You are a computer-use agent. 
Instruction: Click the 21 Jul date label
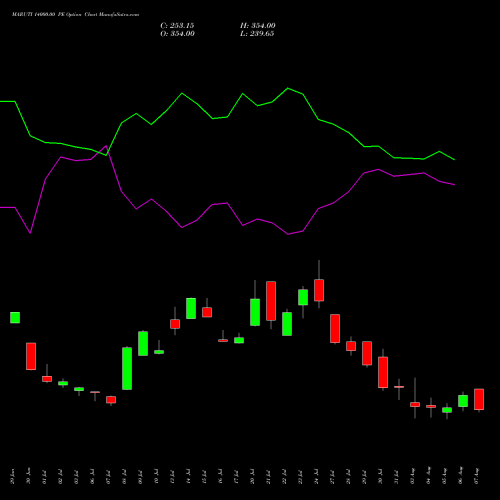click(x=268, y=477)
